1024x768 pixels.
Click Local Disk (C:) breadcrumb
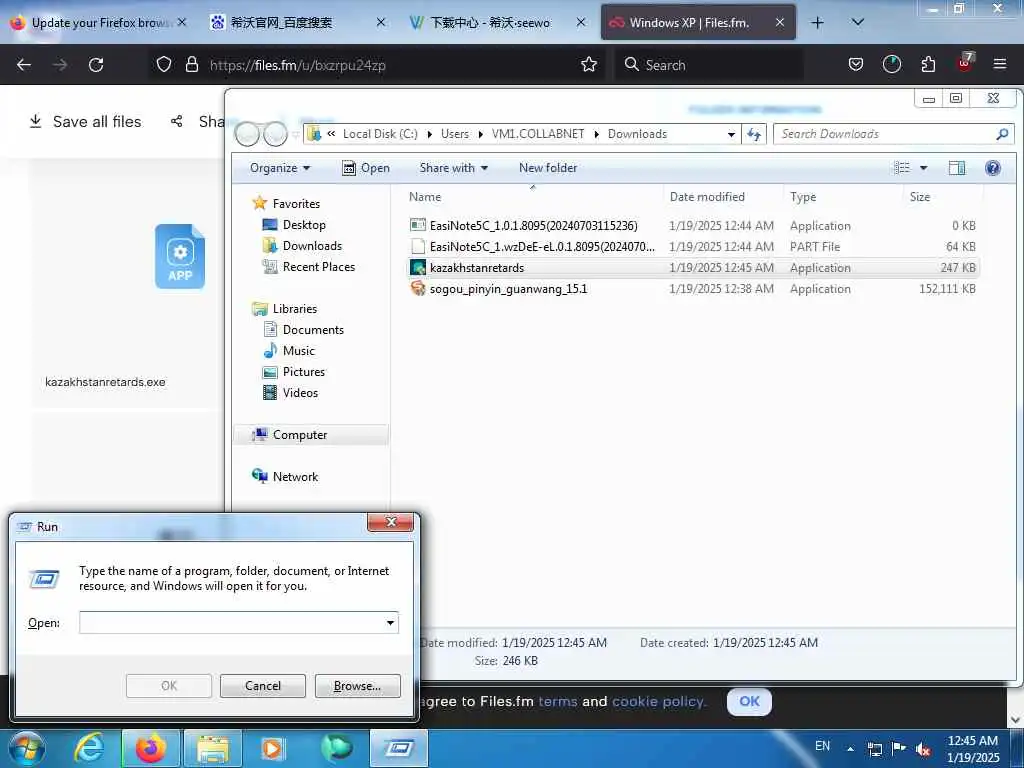[x=380, y=134]
